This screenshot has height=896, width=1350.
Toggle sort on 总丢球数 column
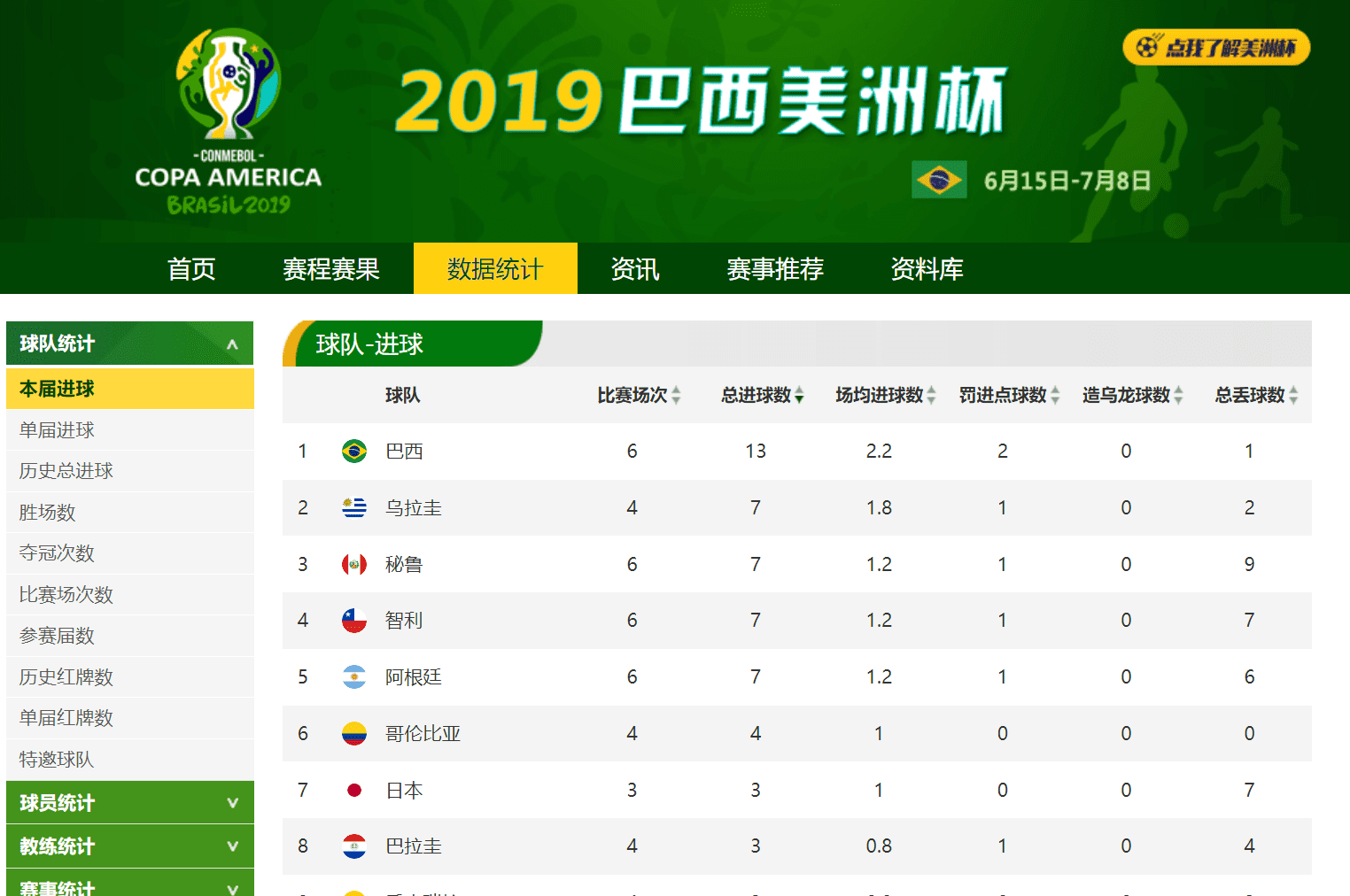coord(1293,395)
